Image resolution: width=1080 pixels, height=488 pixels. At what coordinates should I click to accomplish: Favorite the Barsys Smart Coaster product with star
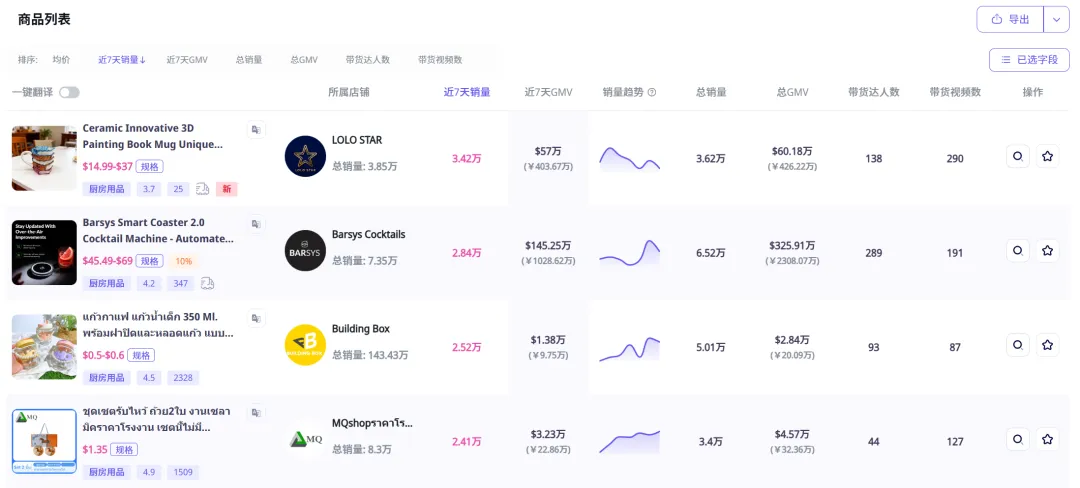tap(1047, 252)
